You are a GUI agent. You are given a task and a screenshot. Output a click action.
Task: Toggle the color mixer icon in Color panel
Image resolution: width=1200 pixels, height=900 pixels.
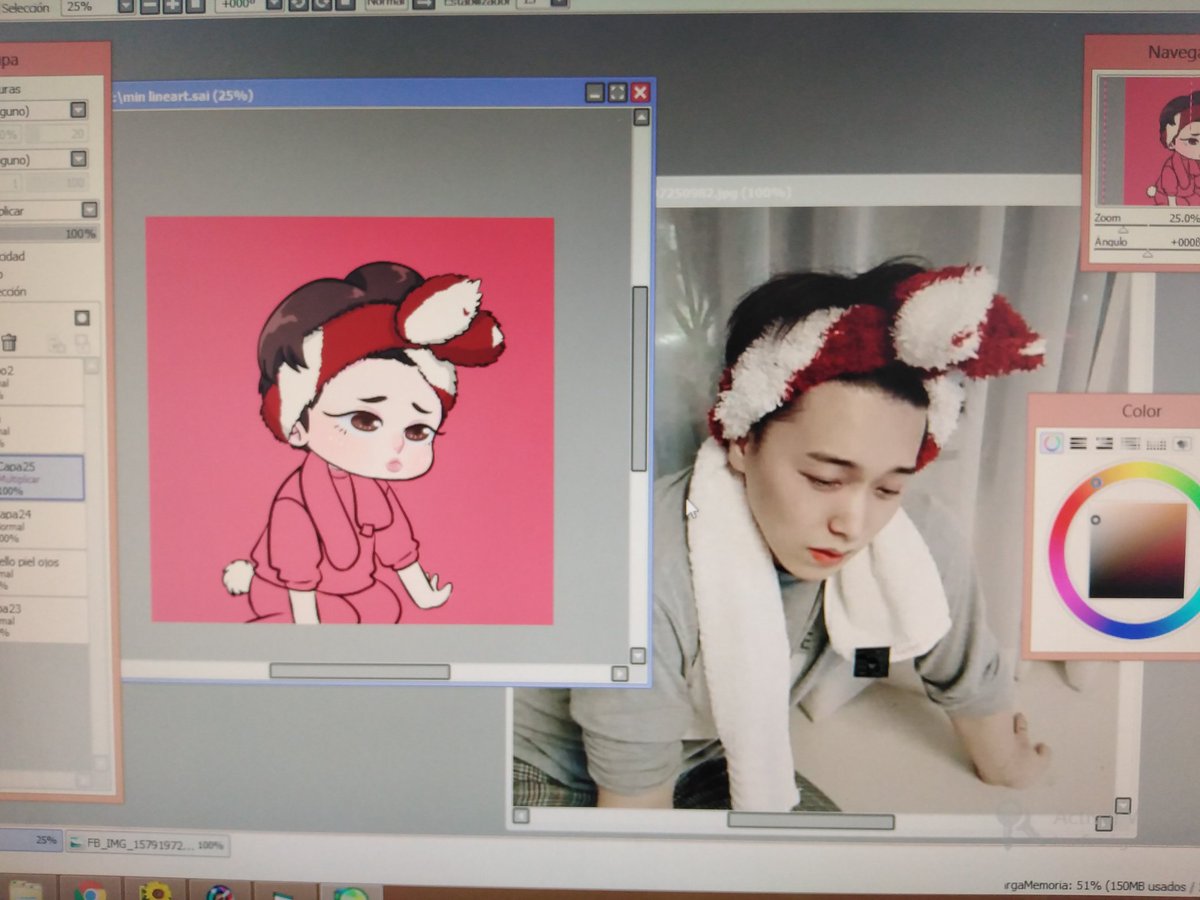tap(1130, 443)
